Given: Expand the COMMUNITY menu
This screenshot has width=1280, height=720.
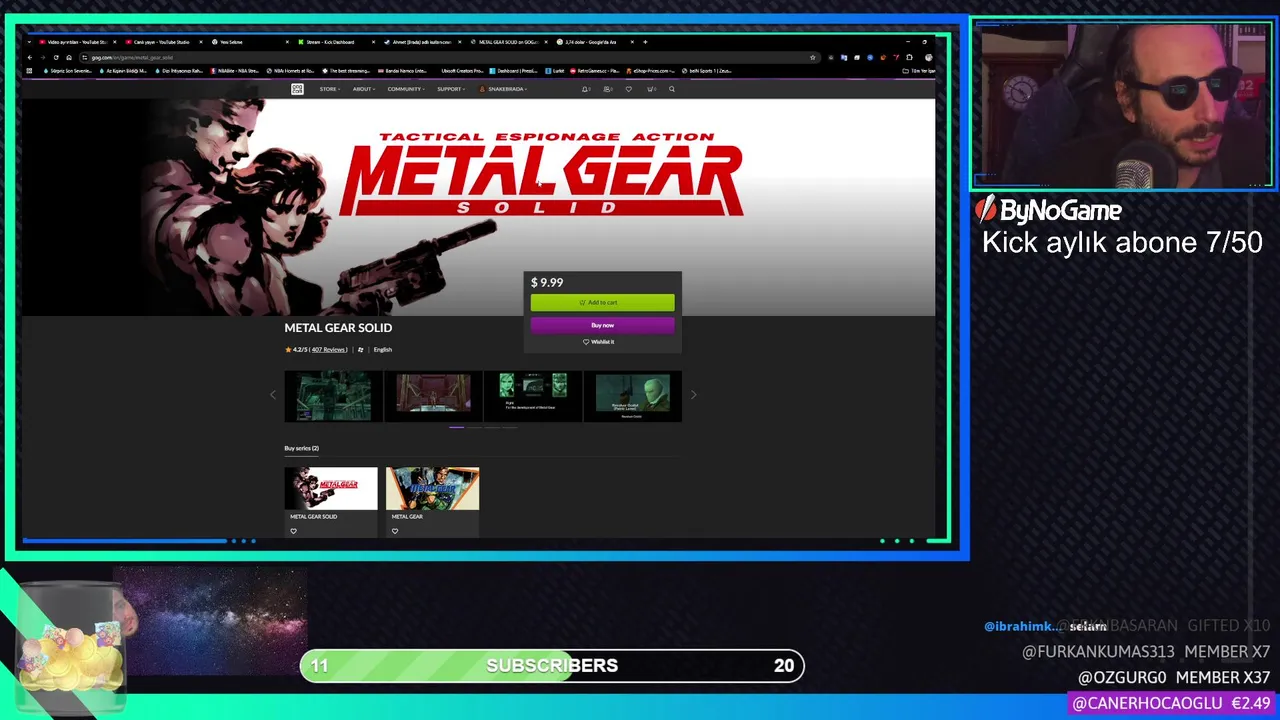Looking at the screenshot, I should click(406, 89).
